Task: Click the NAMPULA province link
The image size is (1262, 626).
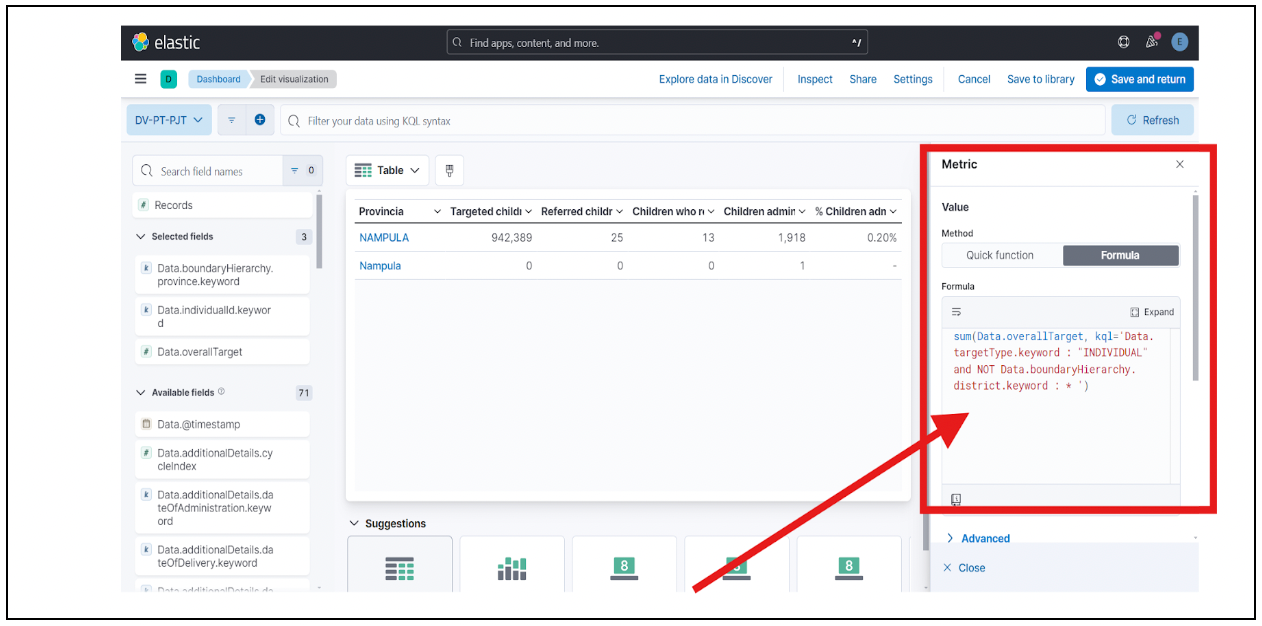Action: 384,238
